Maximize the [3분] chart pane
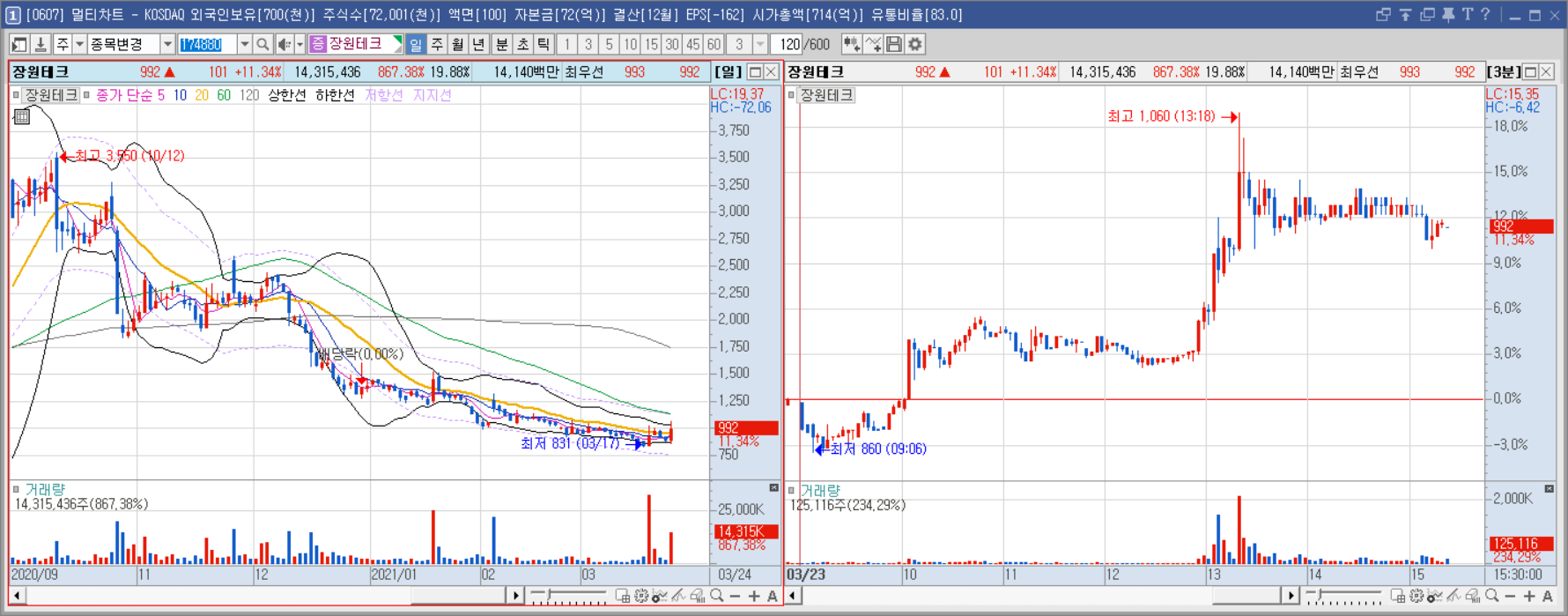Image resolution: width=1568 pixels, height=616 pixels. click(1530, 71)
